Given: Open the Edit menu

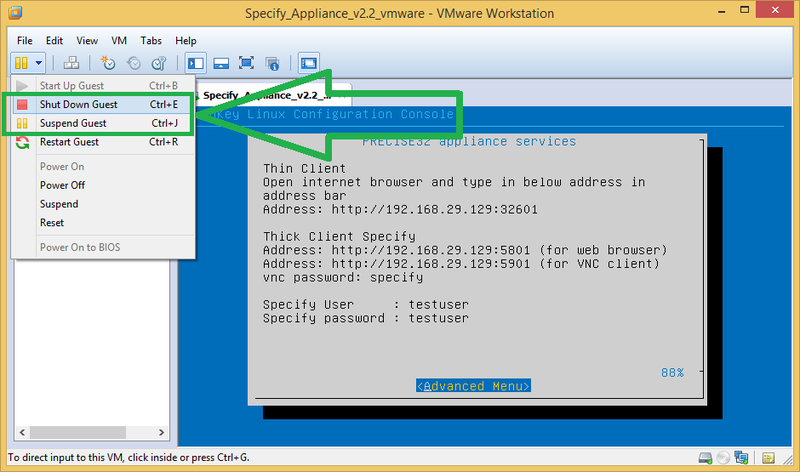Looking at the screenshot, I should click(54, 40).
